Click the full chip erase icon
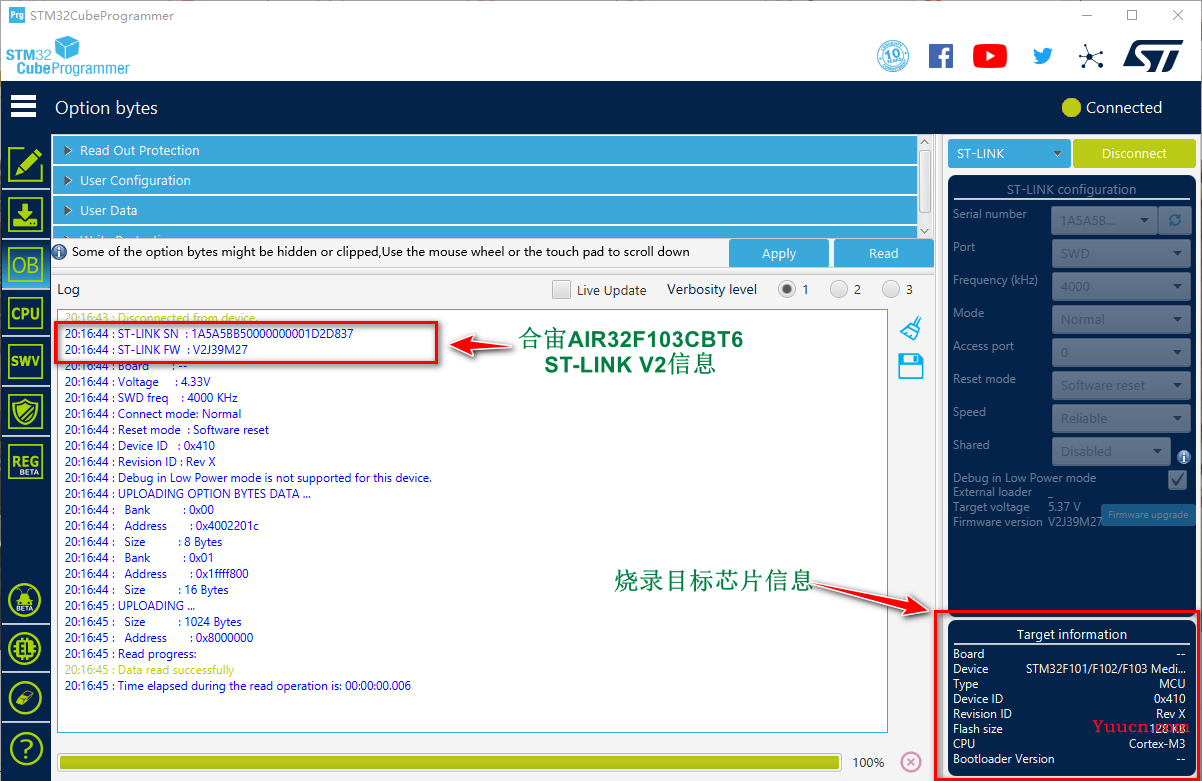The width and height of the screenshot is (1202, 781). pos(25,698)
